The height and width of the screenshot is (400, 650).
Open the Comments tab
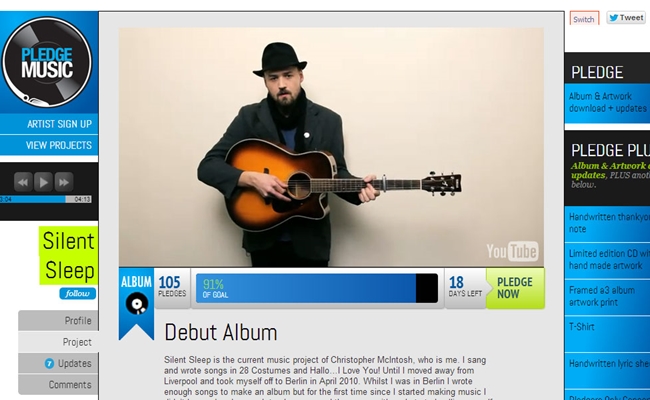[58, 385]
